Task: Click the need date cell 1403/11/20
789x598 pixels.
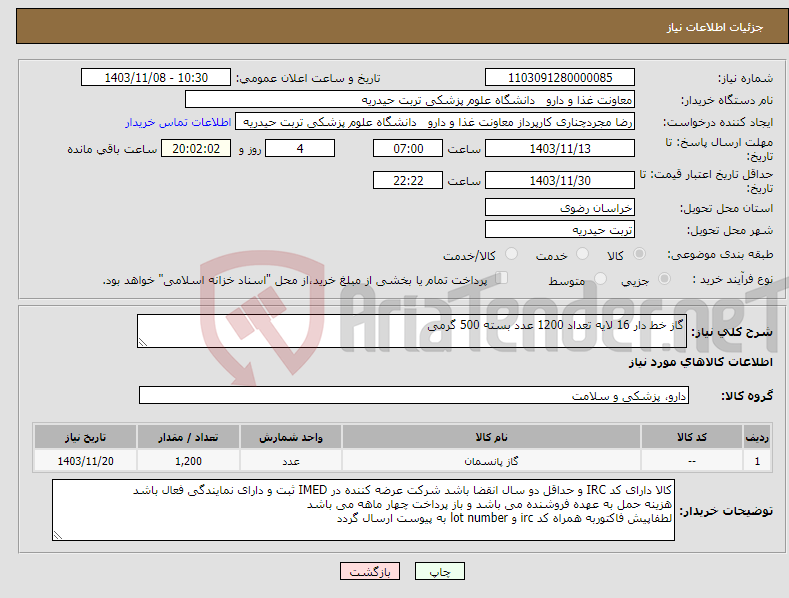Action: click(x=86, y=461)
